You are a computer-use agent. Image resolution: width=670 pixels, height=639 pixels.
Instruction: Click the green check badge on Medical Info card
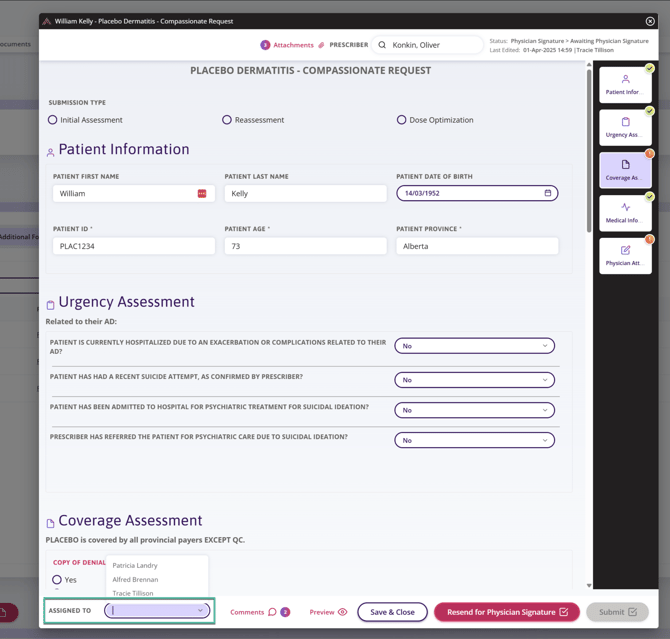coord(649,196)
